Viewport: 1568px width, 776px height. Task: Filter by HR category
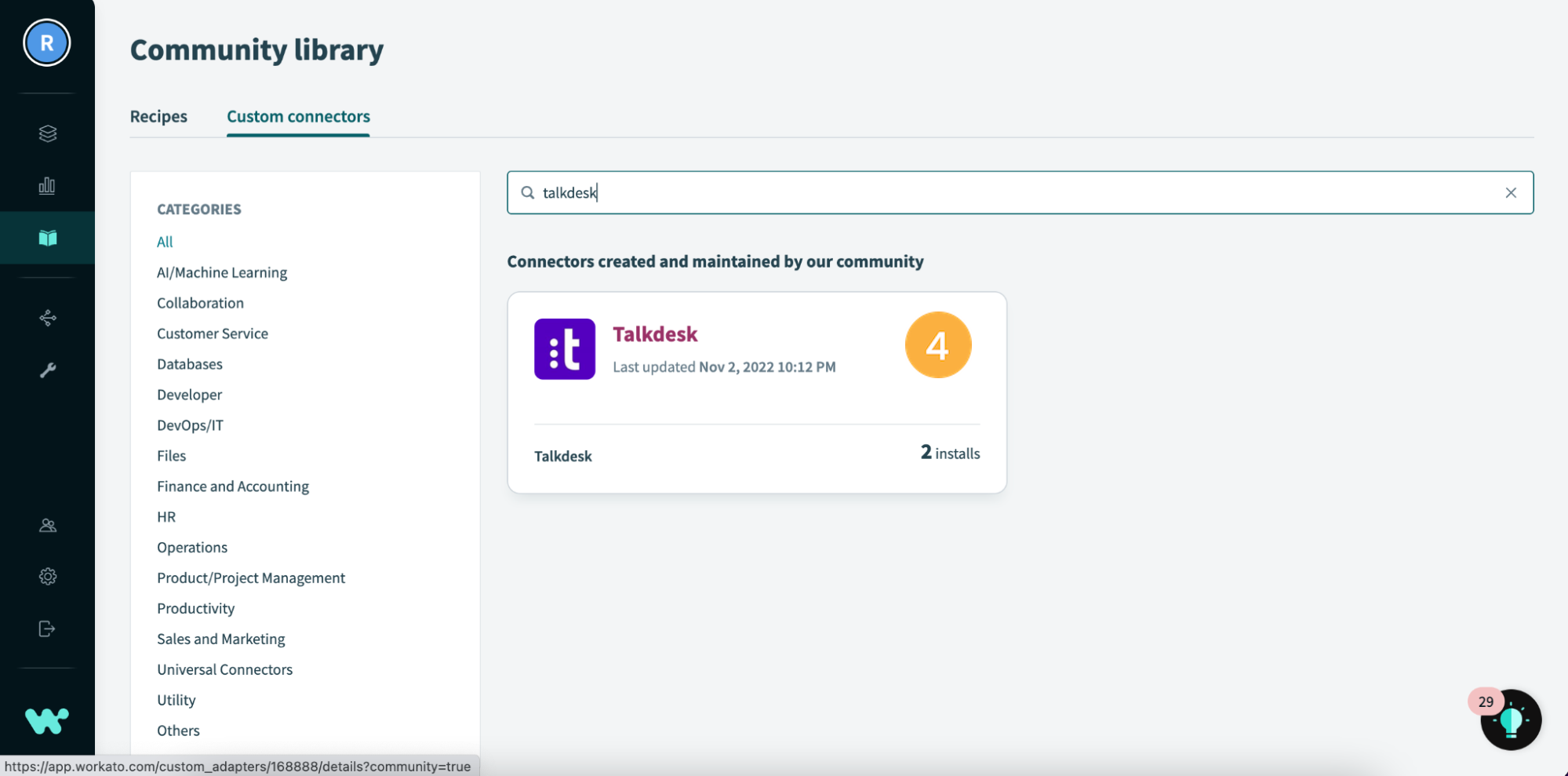(x=166, y=517)
